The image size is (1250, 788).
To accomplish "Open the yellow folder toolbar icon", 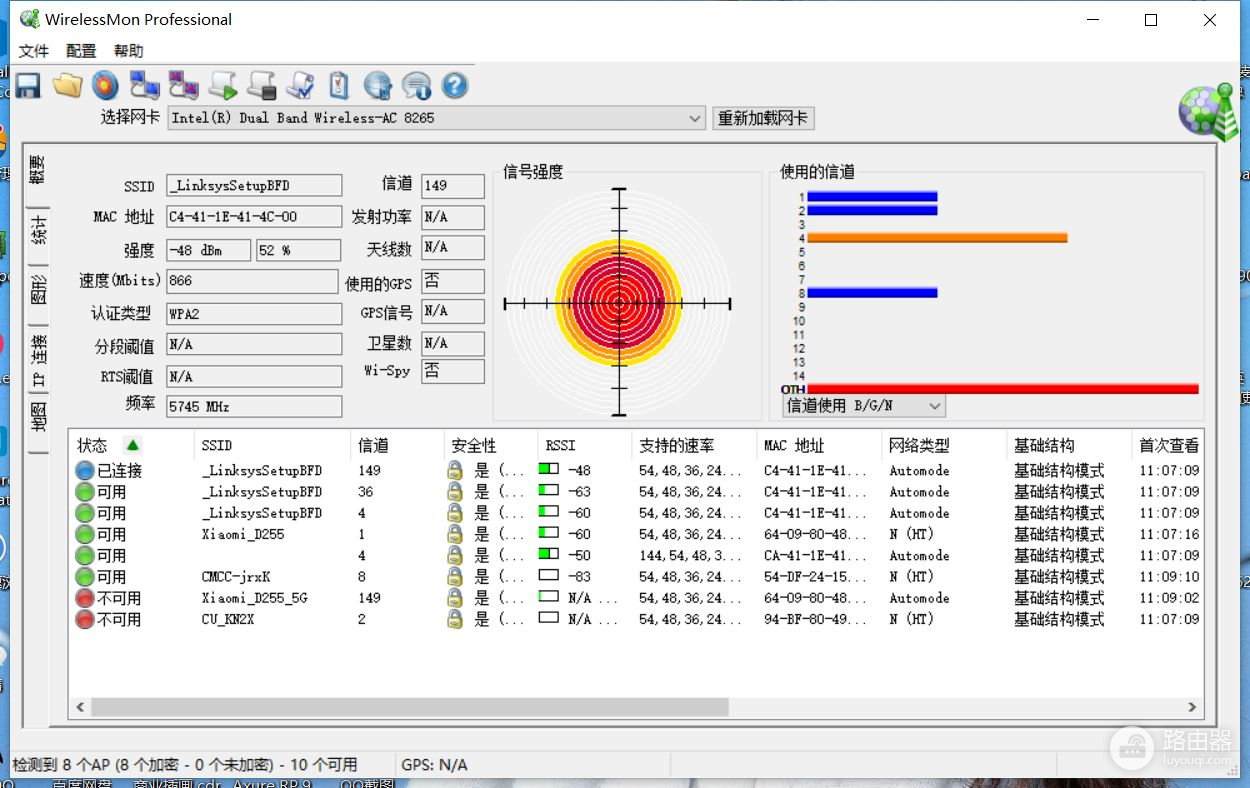I will tap(67, 86).
